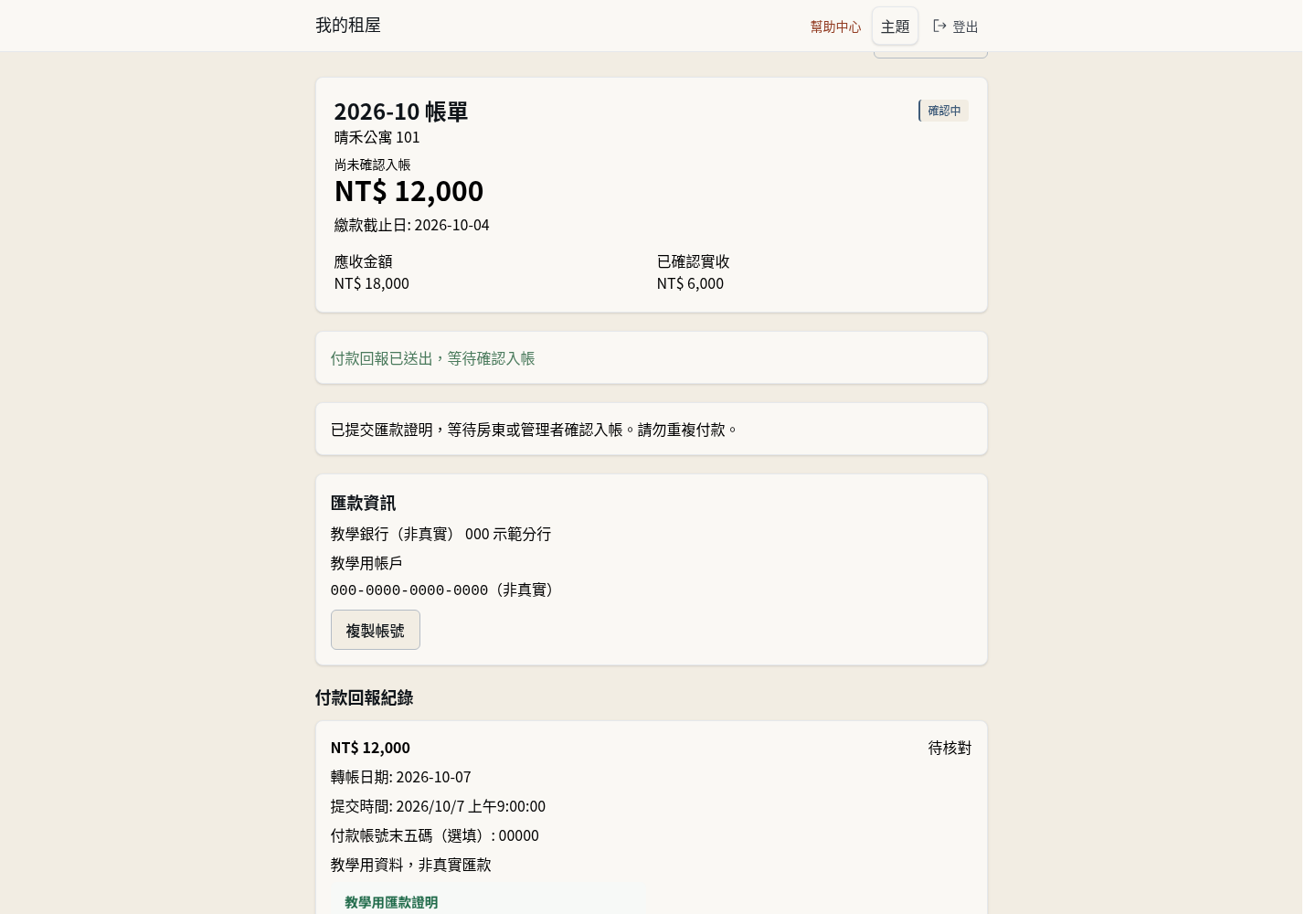The image size is (1316, 914).
Task: Click the 付款回報已送出 success notice
Action: coord(433,358)
